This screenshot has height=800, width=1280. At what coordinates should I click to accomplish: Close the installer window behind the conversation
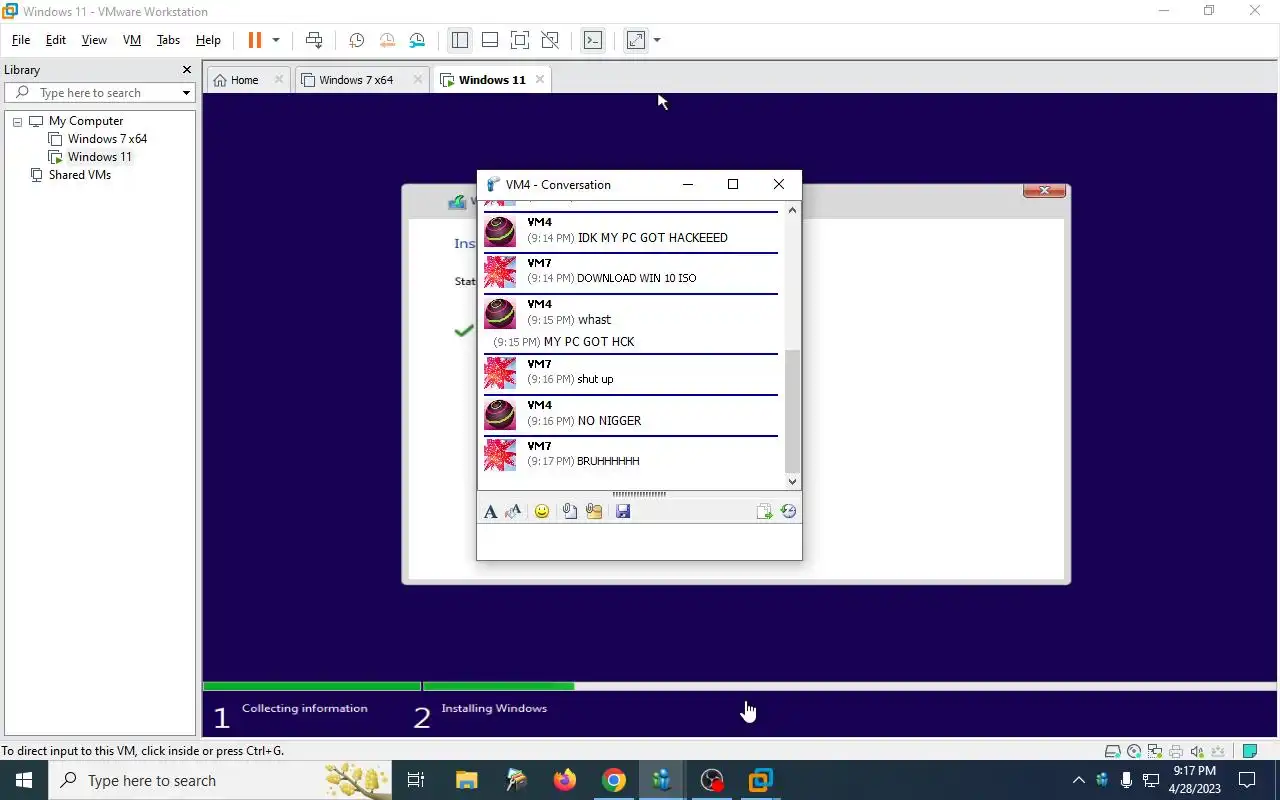point(1045,190)
